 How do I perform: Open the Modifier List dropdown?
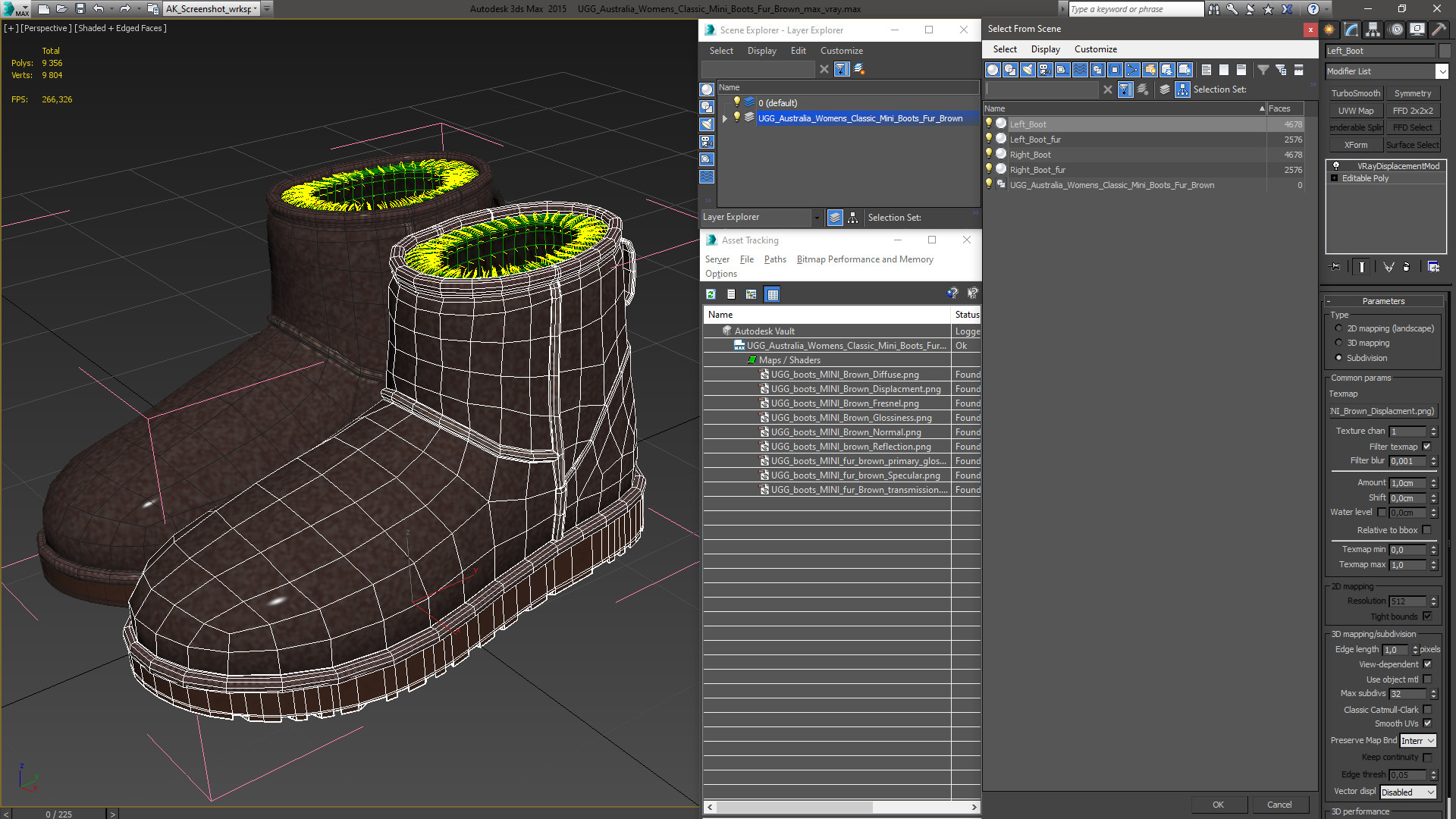point(1442,71)
